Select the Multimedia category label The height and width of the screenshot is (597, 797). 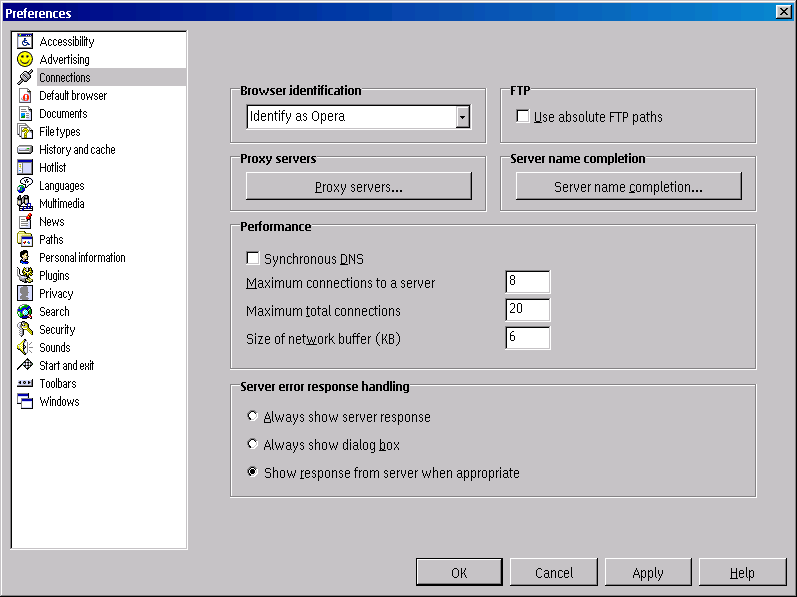(x=62, y=204)
